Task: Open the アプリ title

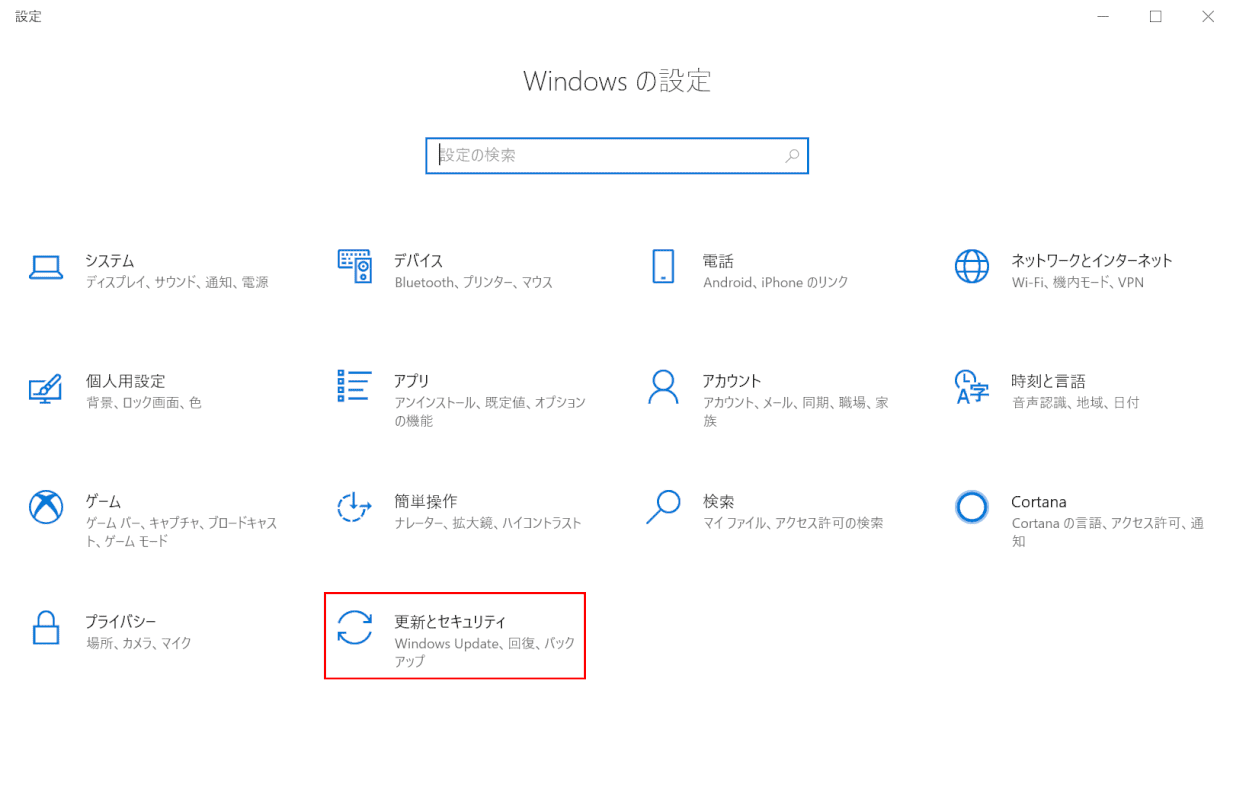Action: 412,381
